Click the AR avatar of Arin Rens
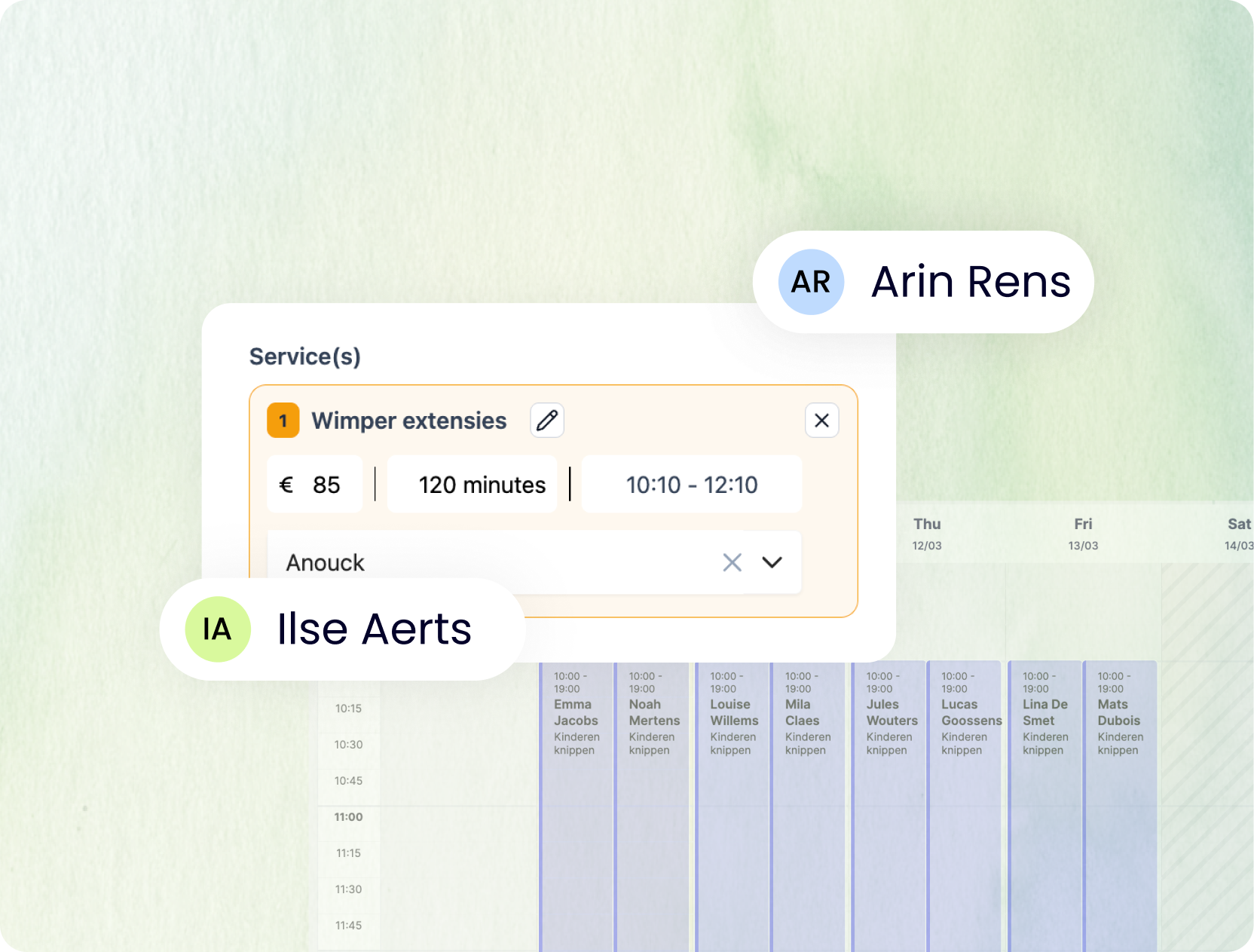The height and width of the screenshot is (952, 1254). click(811, 282)
